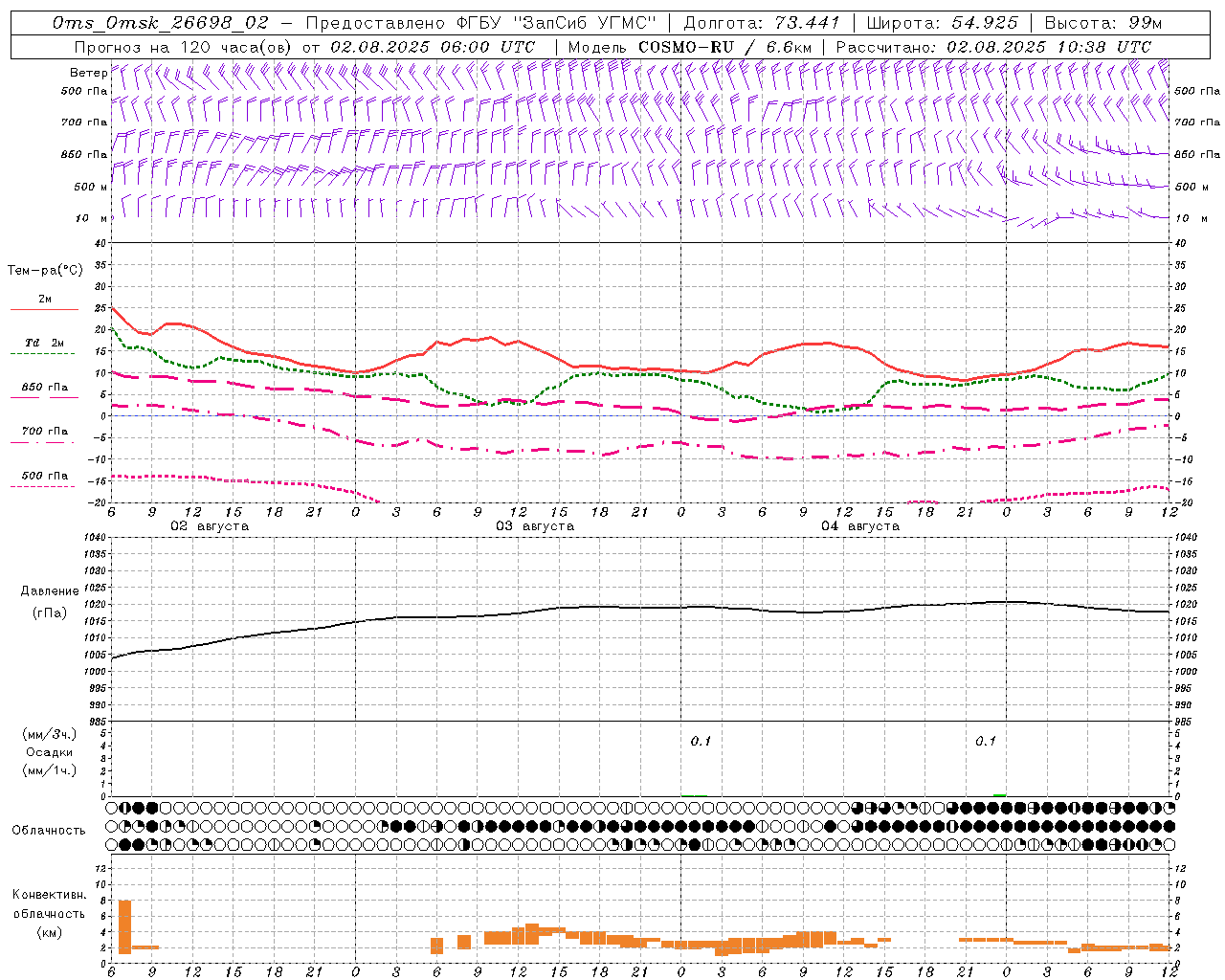Click the (мм/1ч.) precipitation unit label
This screenshot has width=1225, height=980.
click(50, 770)
